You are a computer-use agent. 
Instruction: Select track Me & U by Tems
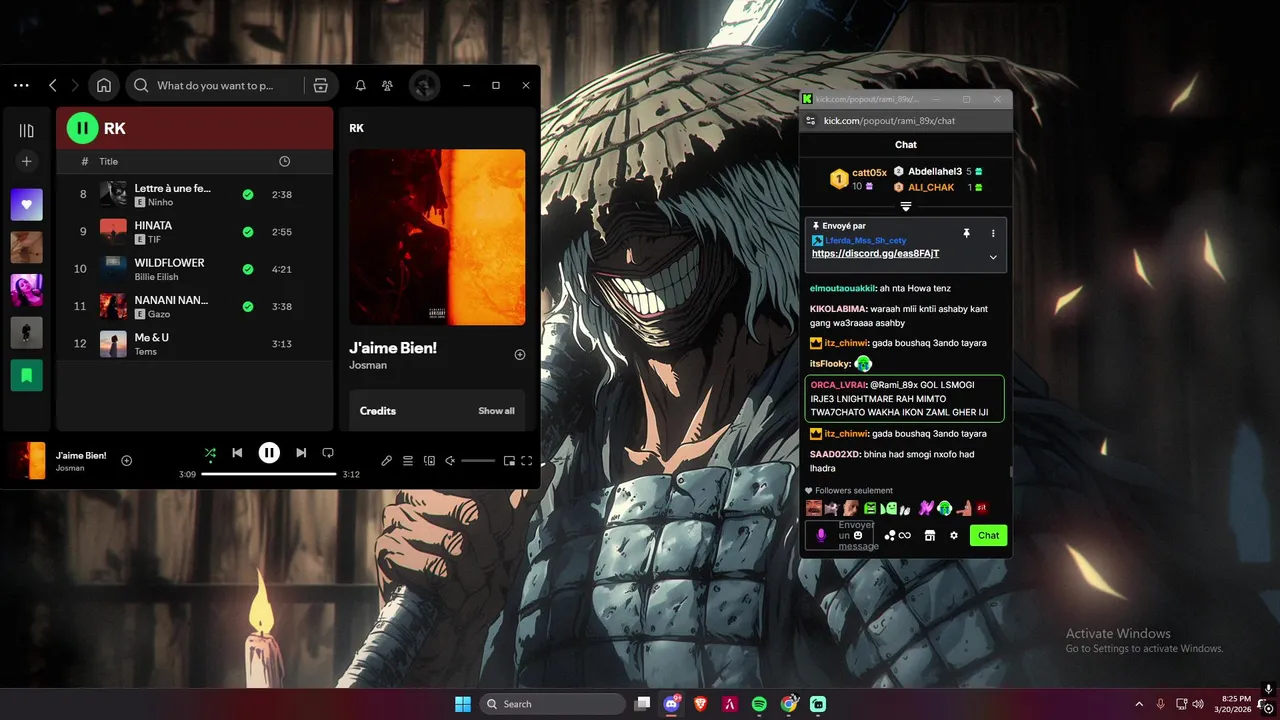click(194, 344)
